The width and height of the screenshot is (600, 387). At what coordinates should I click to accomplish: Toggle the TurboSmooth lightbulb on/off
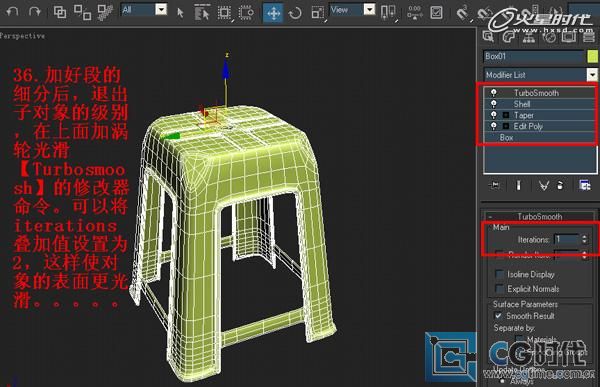(494, 93)
